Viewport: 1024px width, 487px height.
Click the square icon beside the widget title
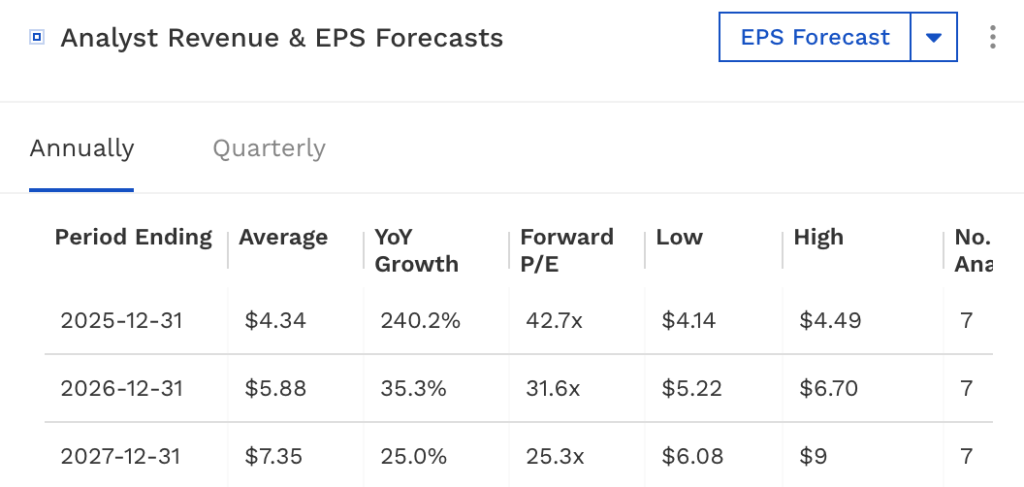point(37,38)
